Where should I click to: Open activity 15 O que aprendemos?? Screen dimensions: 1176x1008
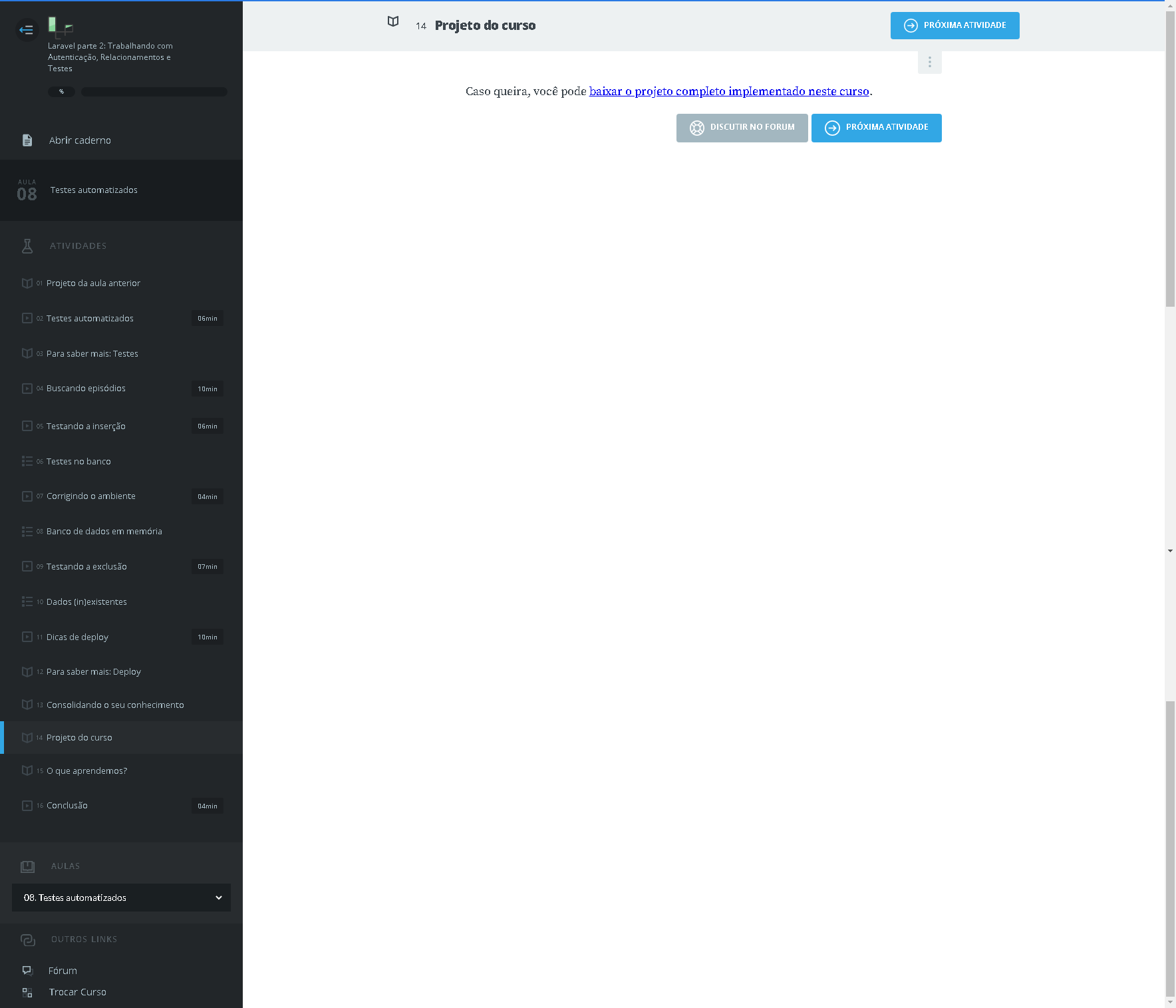coord(86,771)
